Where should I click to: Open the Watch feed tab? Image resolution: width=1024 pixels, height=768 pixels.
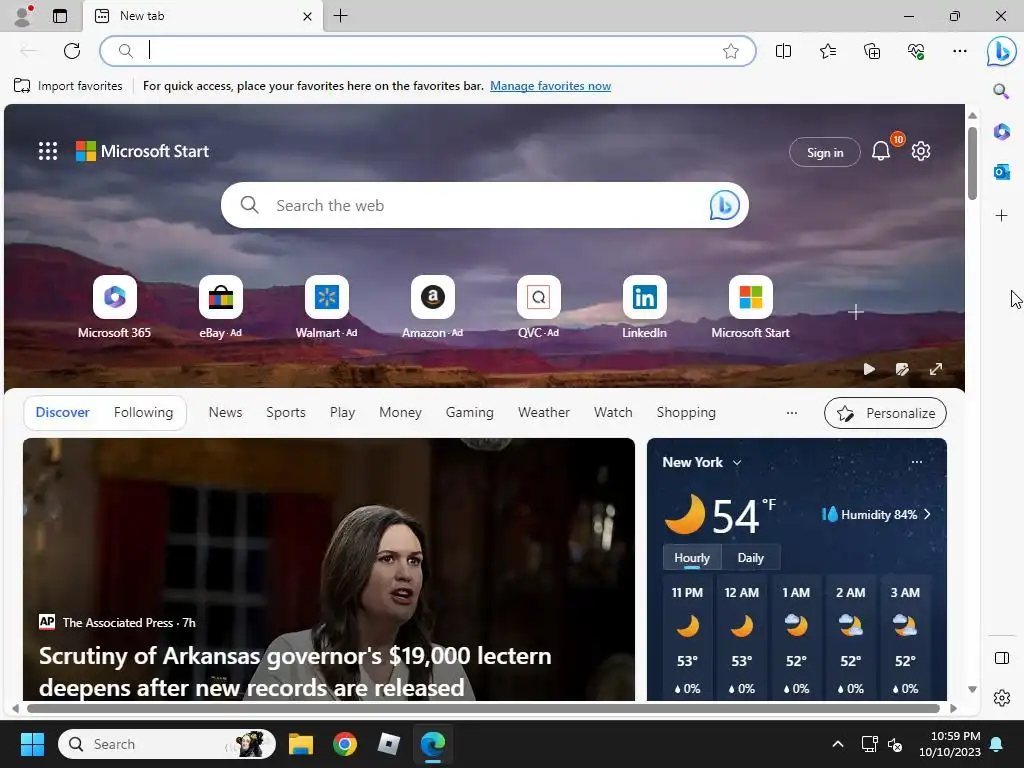pyautogui.click(x=613, y=412)
